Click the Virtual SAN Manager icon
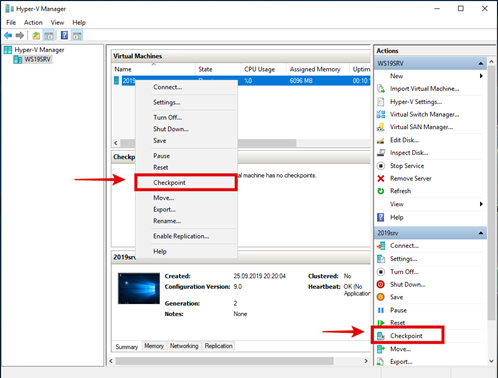 click(381, 127)
